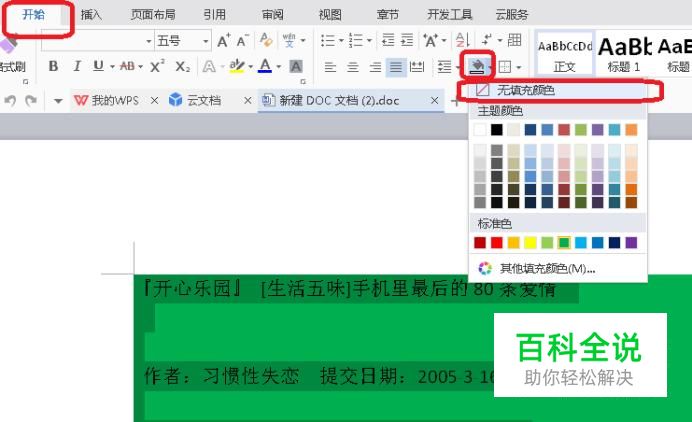Apply strikethrough with the AB icon
Screen dimensions: 692x422
click(128, 66)
